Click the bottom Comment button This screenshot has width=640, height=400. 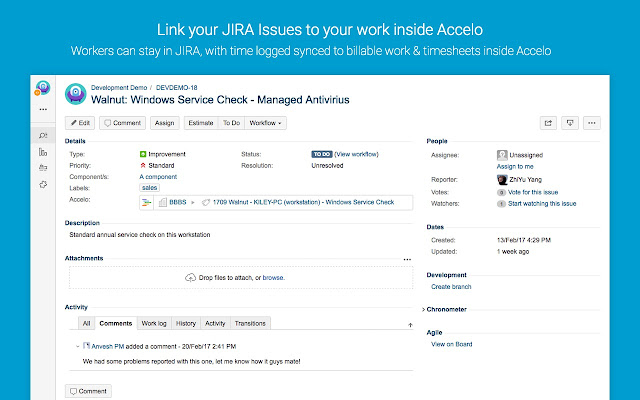[88, 391]
